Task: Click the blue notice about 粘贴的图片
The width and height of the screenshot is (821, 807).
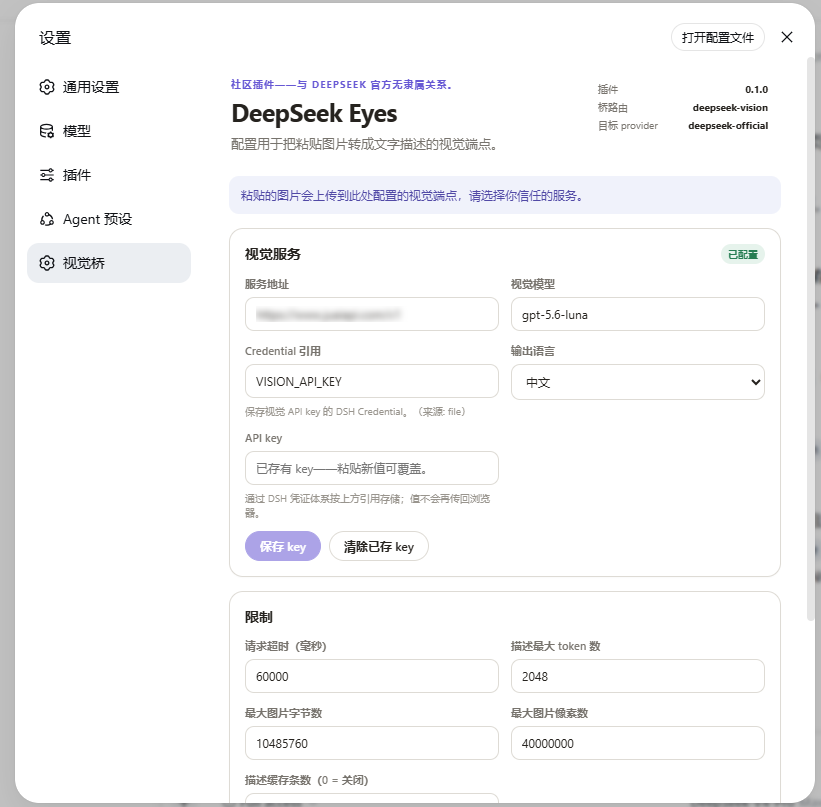Action: (505, 195)
